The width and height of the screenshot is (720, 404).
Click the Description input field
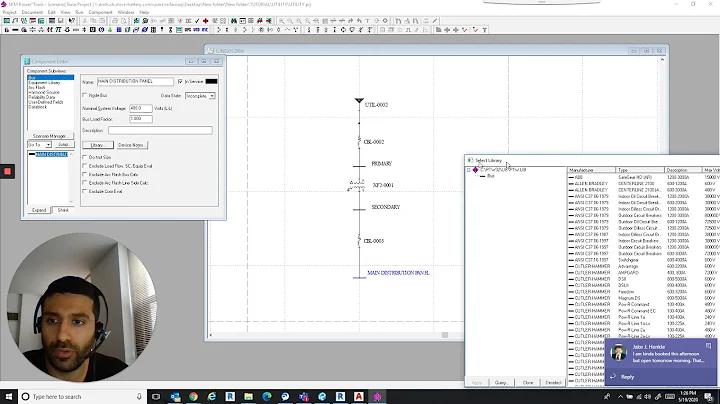pos(160,130)
